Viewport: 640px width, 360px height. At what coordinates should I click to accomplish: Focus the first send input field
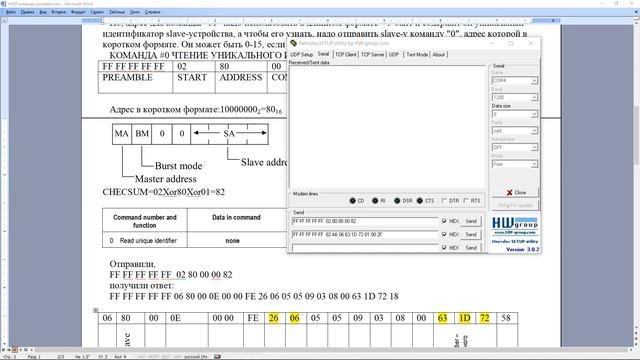pyautogui.click(x=365, y=221)
